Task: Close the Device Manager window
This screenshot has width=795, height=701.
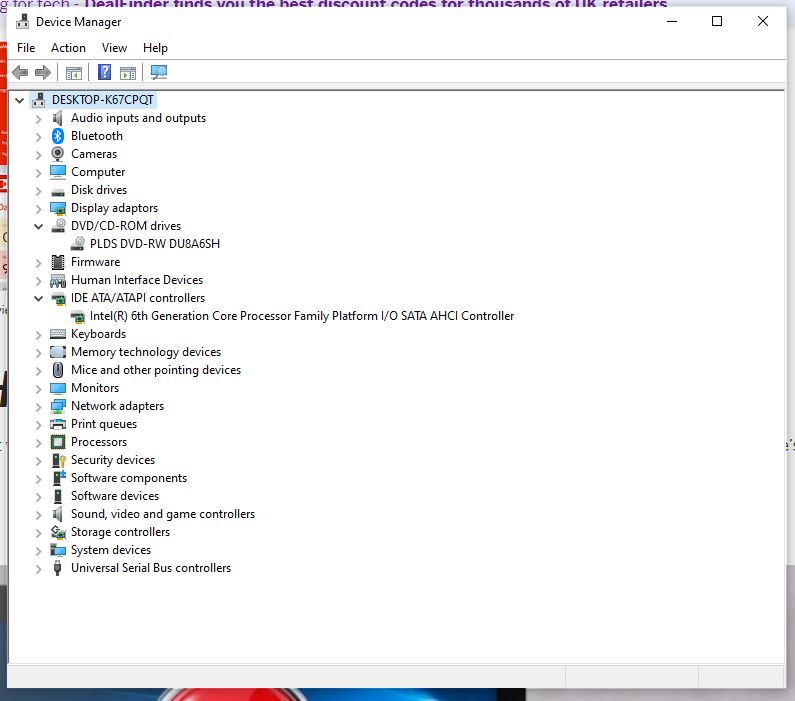Action: [763, 21]
